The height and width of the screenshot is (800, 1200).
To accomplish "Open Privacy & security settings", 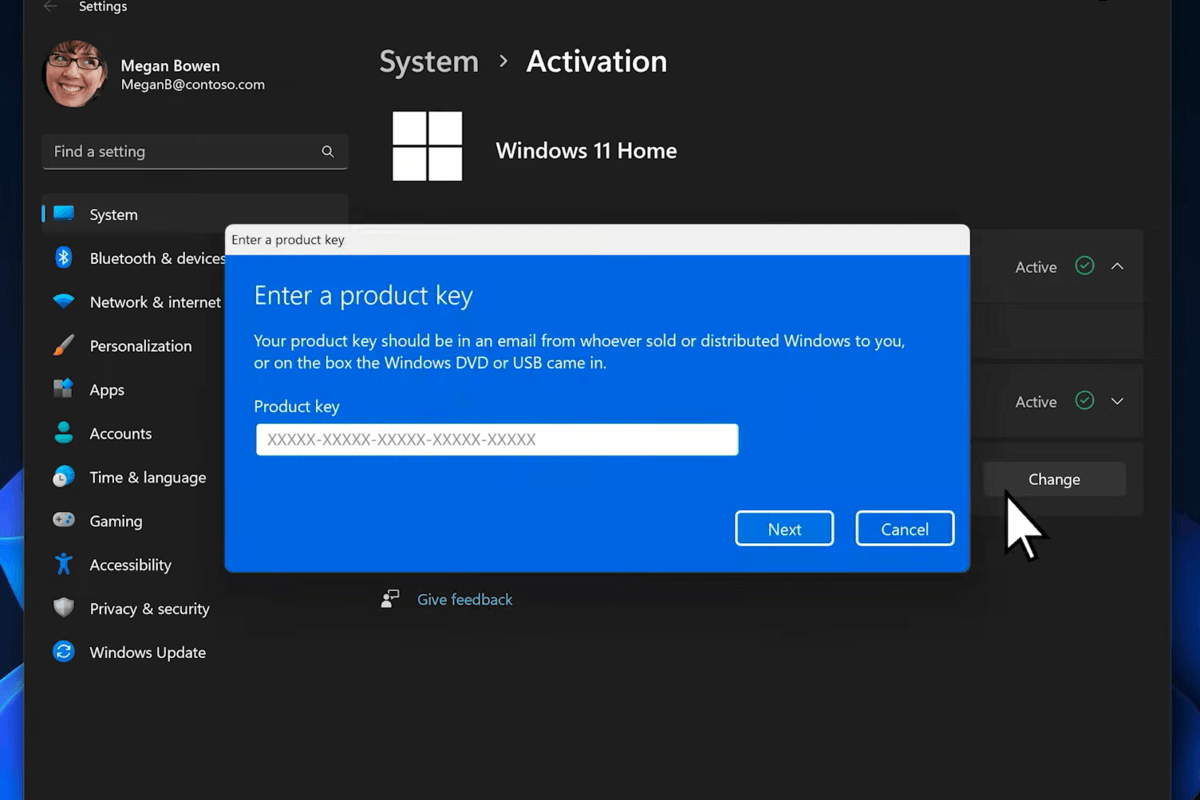I will [62, 608].
